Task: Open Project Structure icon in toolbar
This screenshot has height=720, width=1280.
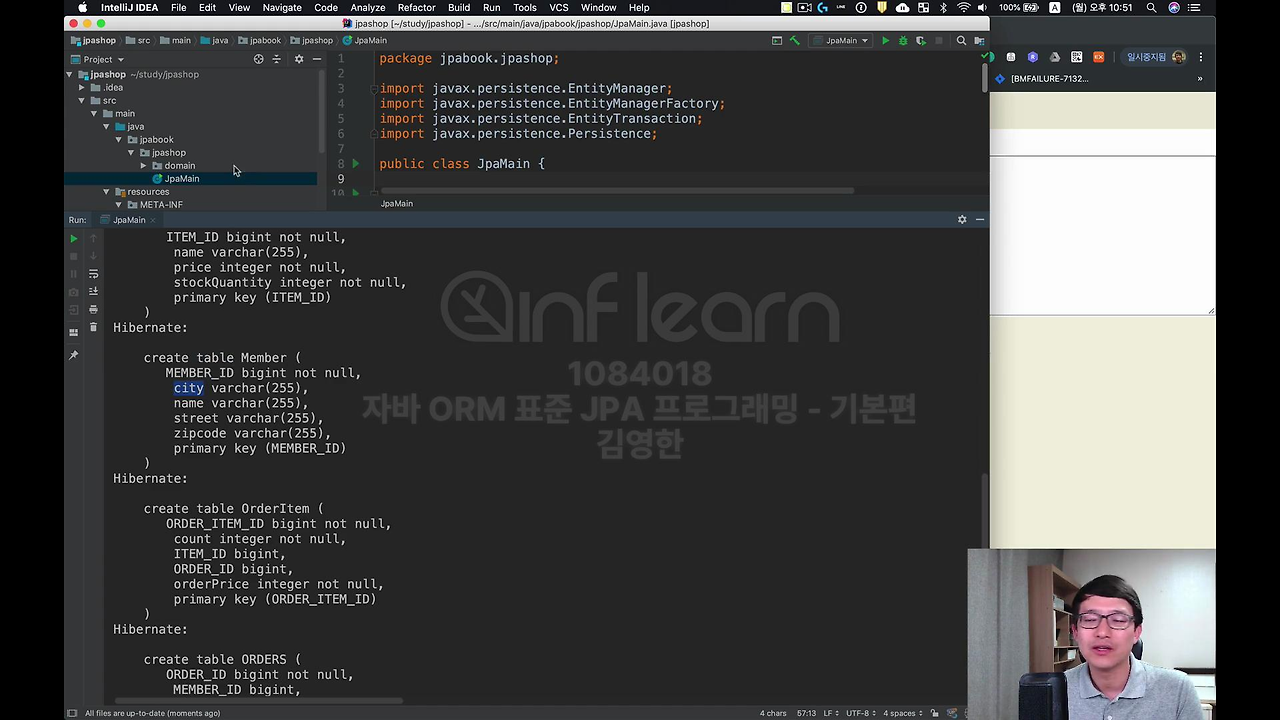Action: (x=978, y=41)
